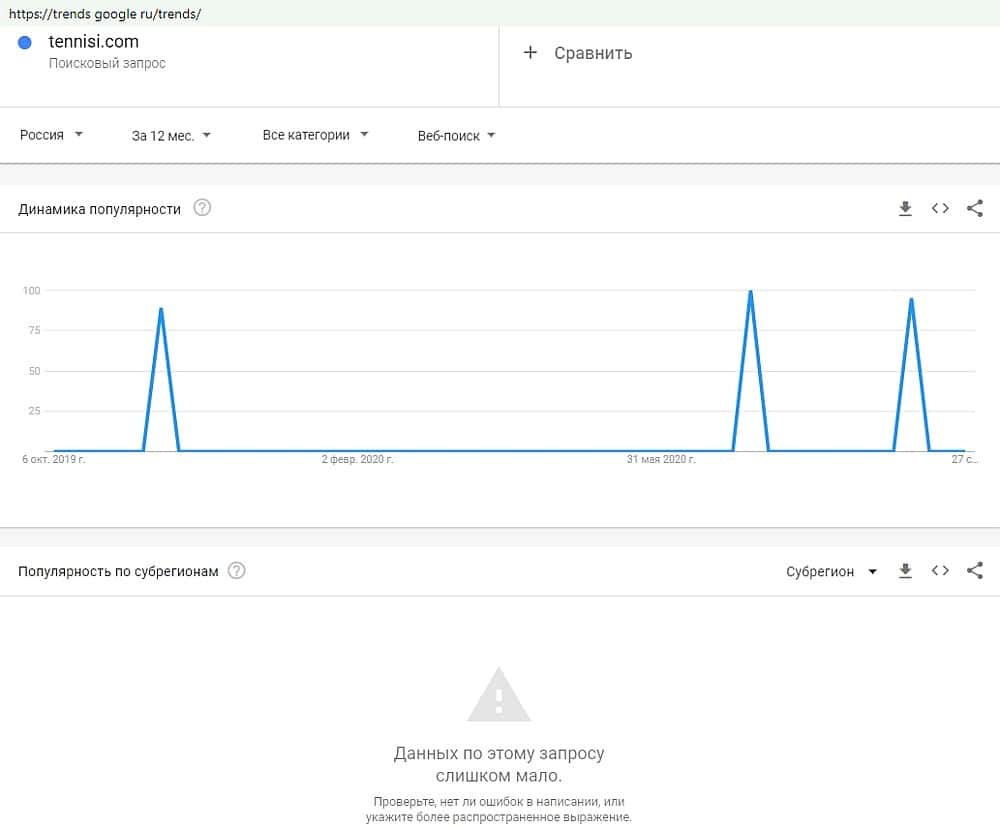Image resolution: width=1000 pixels, height=828 pixels.
Task: Open the Все категории dropdown
Action: click(x=316, y=135)
